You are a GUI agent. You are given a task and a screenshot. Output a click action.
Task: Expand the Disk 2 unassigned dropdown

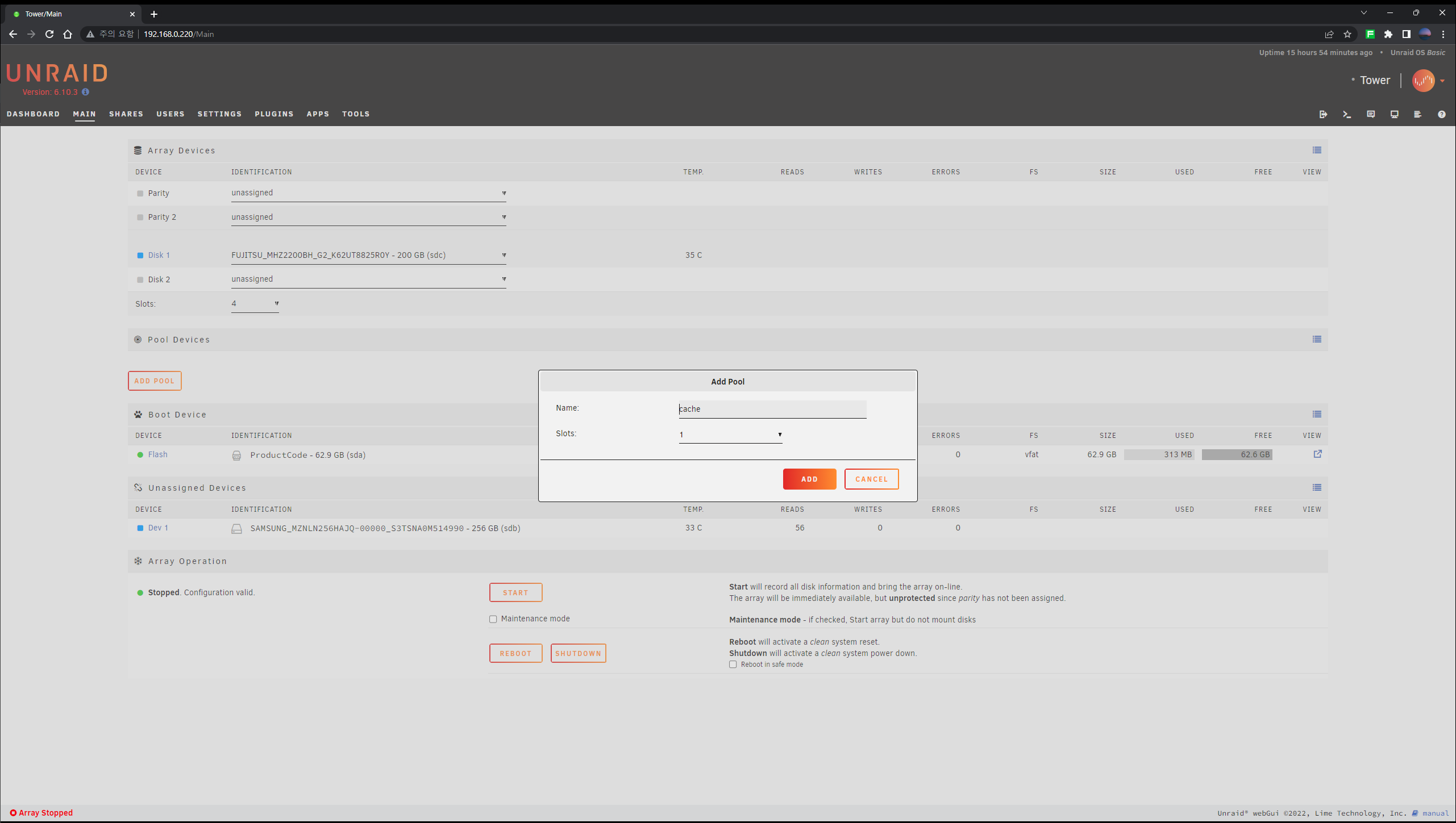coord(368,279)
